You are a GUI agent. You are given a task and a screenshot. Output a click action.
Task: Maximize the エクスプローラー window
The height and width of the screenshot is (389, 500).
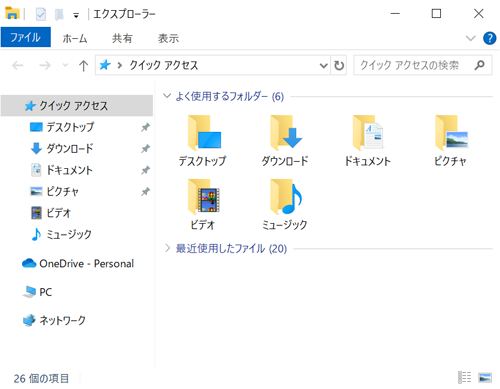coord(436,14)
